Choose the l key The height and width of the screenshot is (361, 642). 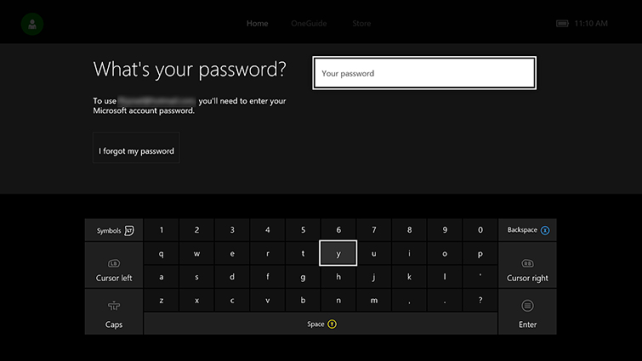445,277
